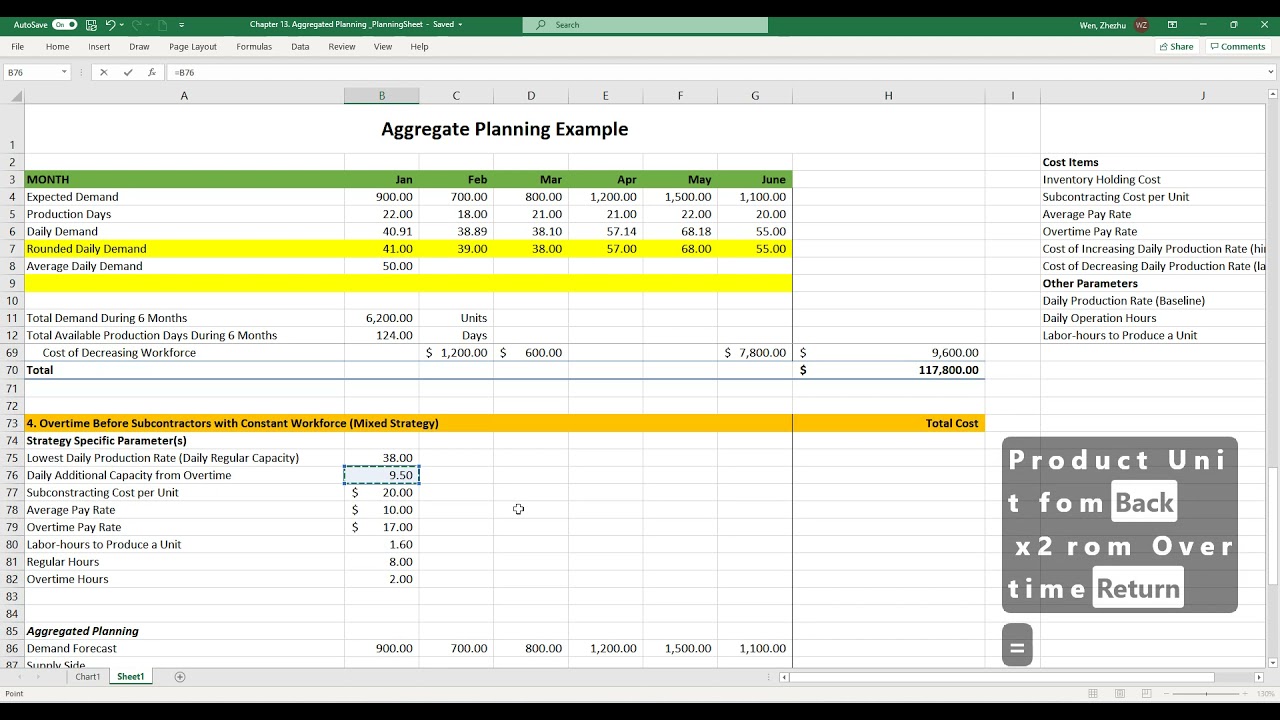Select the Sheet1 sheet tab

click(130, 677)
